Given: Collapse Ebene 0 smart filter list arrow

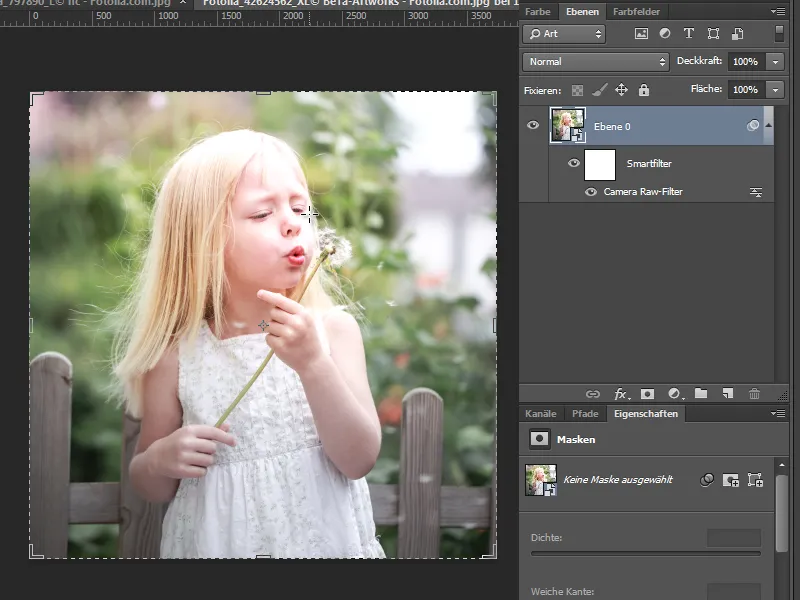Looking at the screenshot, I should tap(768, 126).
